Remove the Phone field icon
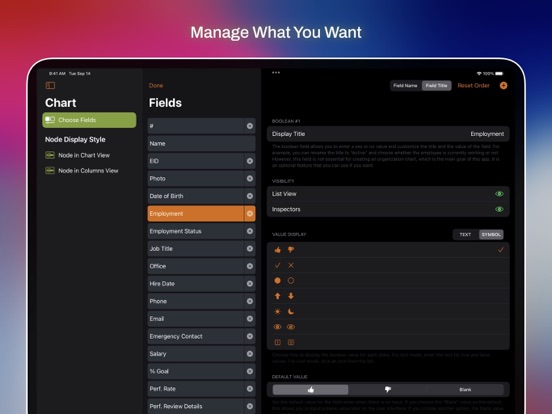Screen dimensions: 552x414 (250, 301)
